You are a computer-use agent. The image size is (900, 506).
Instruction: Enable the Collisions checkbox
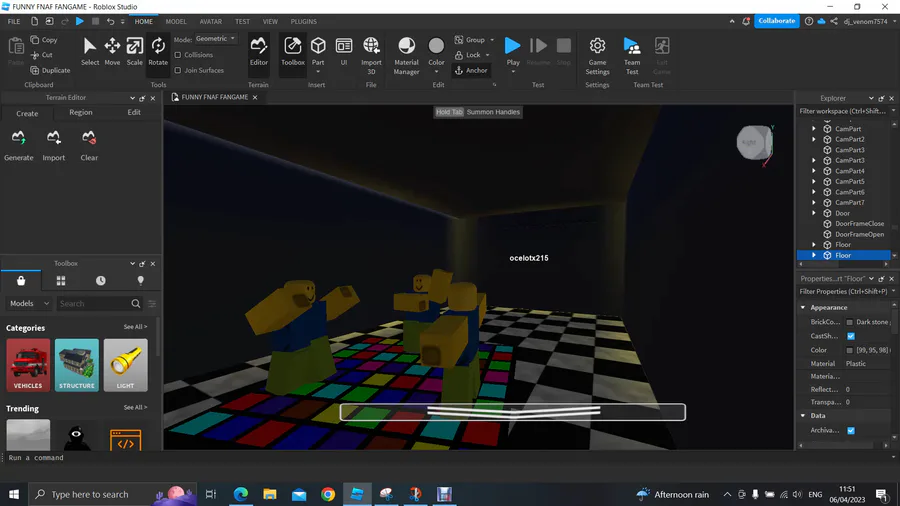[178, 55]
